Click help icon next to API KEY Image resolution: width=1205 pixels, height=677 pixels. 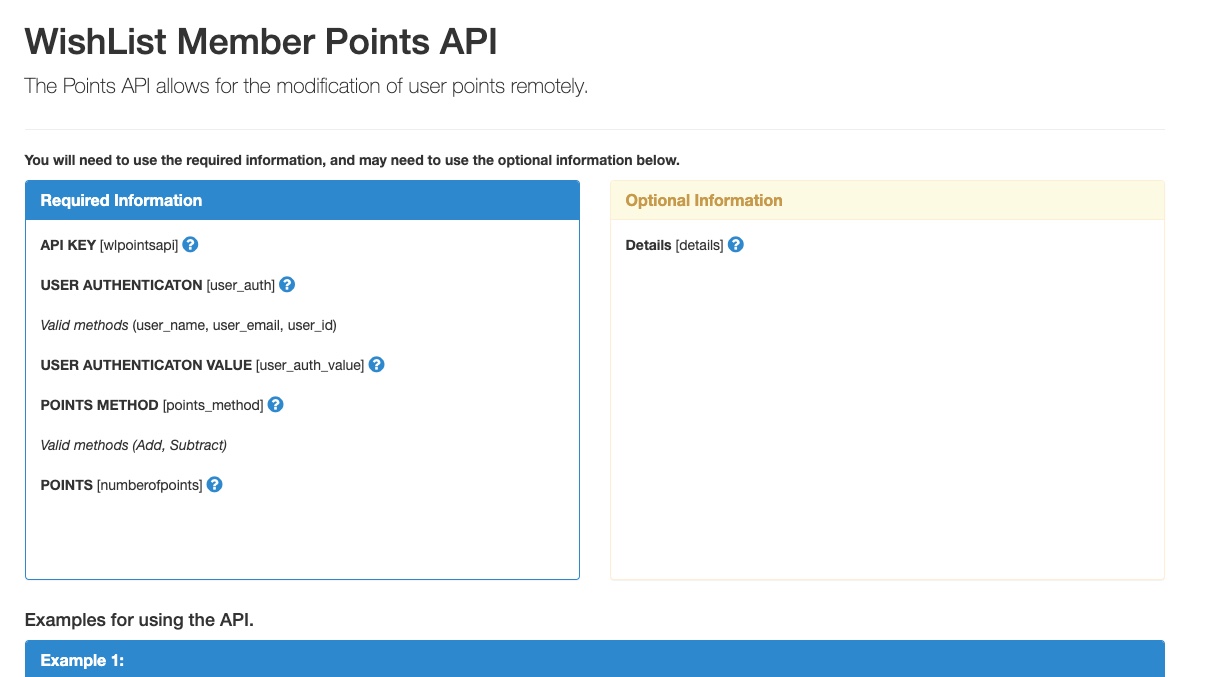(190, 244)
